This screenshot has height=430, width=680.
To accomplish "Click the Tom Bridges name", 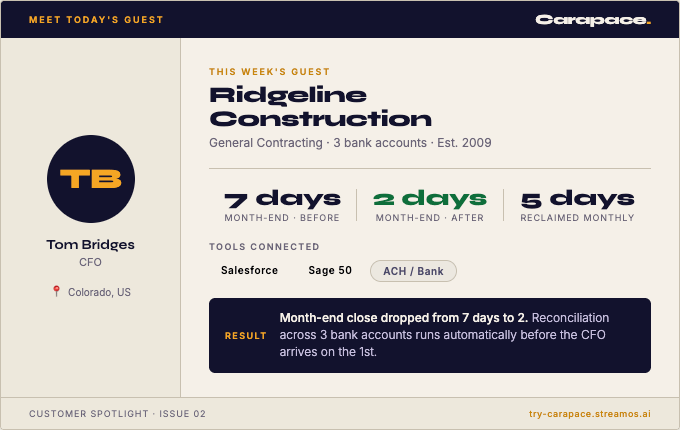I will pos(91,244).
